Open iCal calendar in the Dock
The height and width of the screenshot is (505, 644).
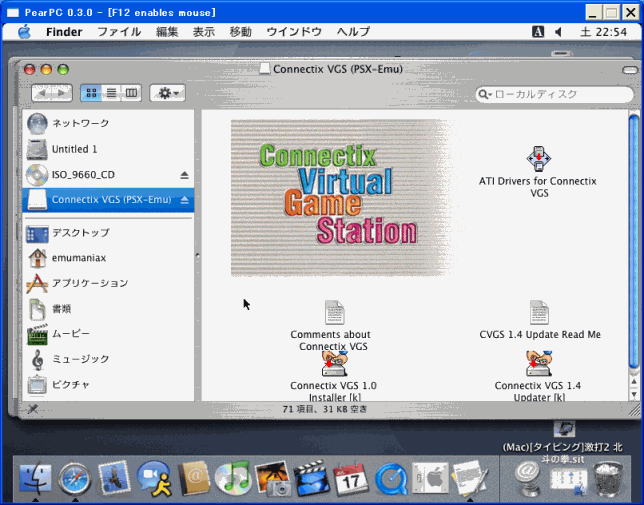point(351,478)
